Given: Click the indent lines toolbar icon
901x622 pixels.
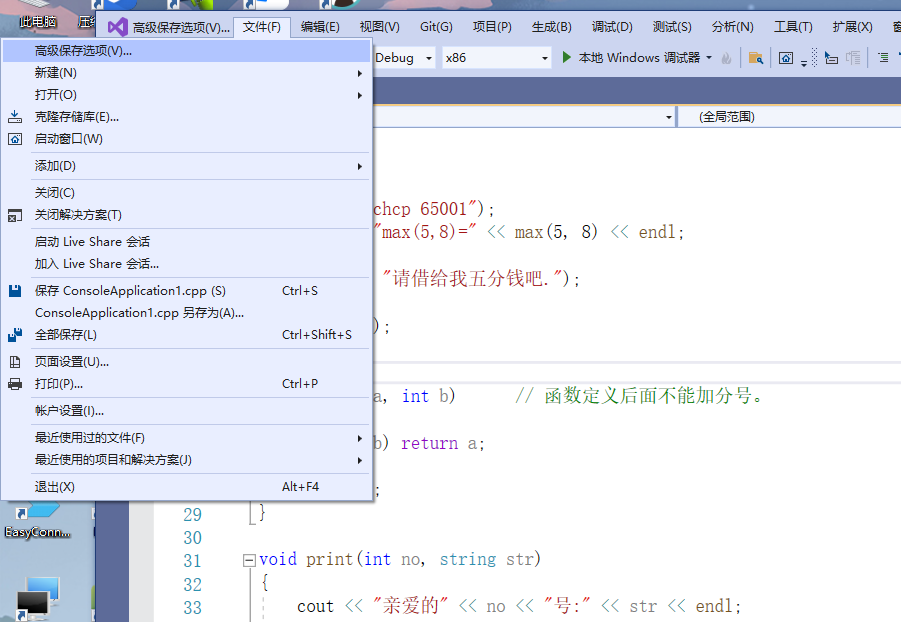Looking at the screenshot, I should (883, 57).
